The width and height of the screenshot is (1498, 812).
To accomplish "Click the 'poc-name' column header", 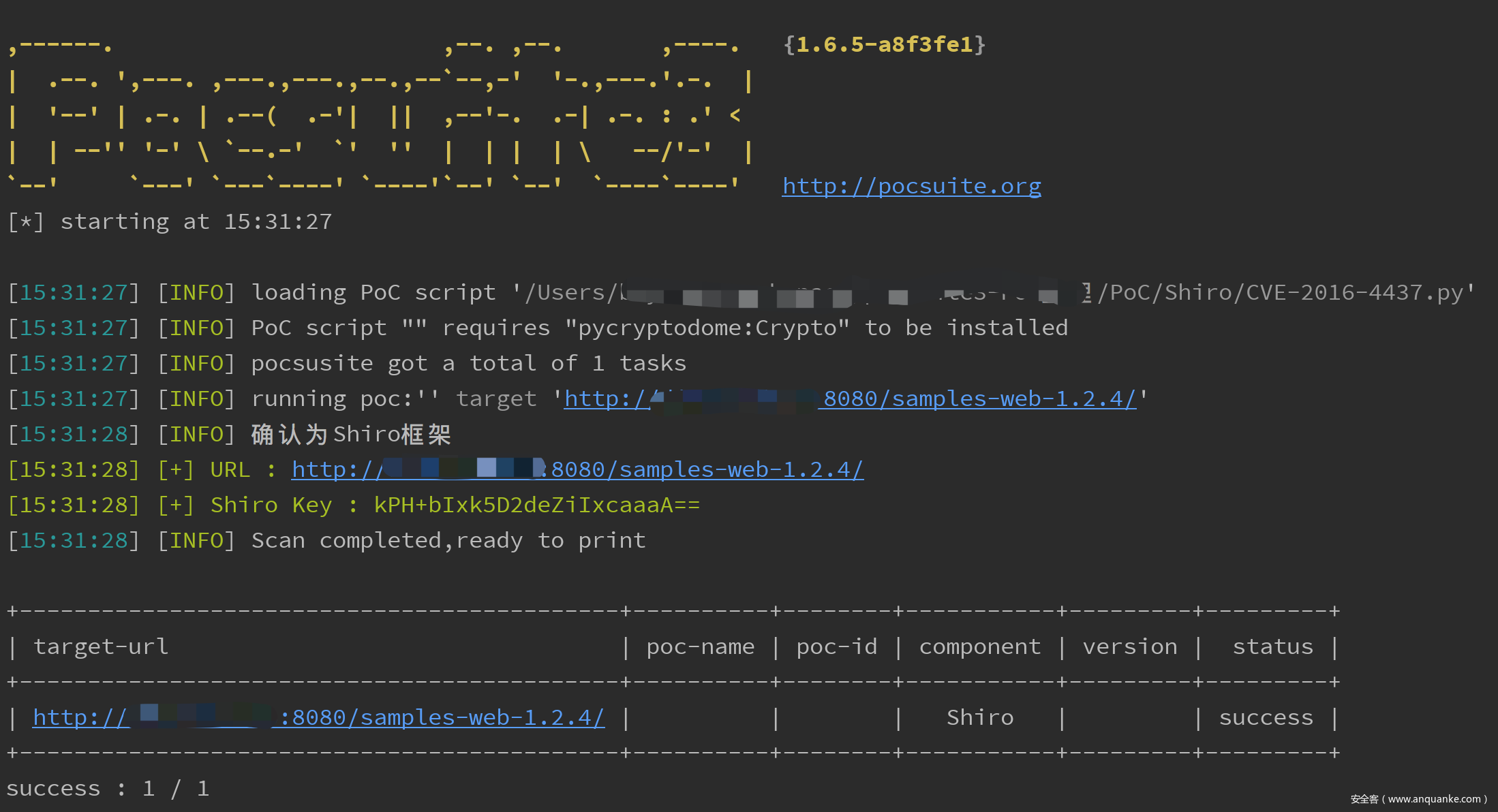I will 700,646.
